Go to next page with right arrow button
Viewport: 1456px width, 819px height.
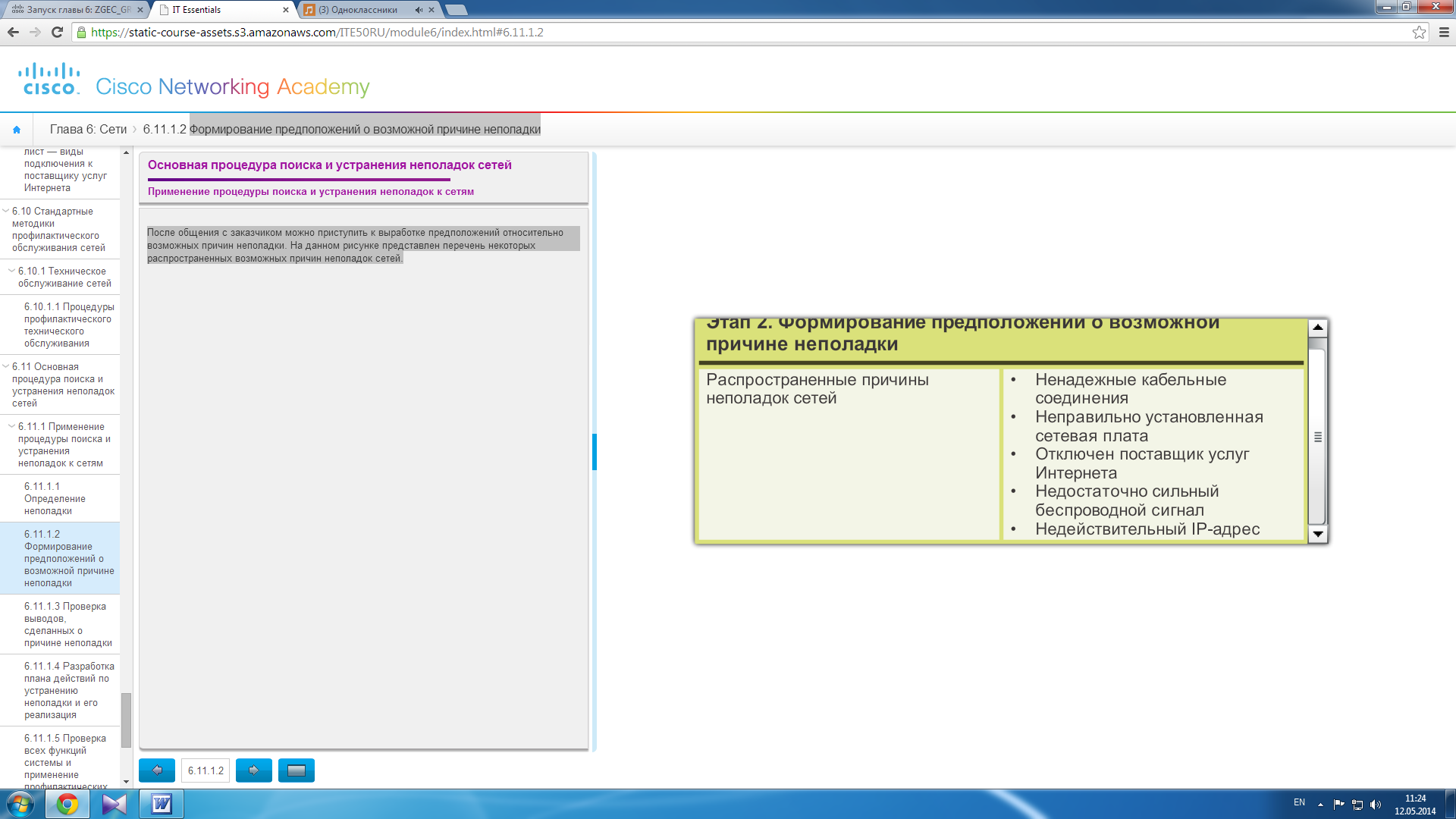254,770
